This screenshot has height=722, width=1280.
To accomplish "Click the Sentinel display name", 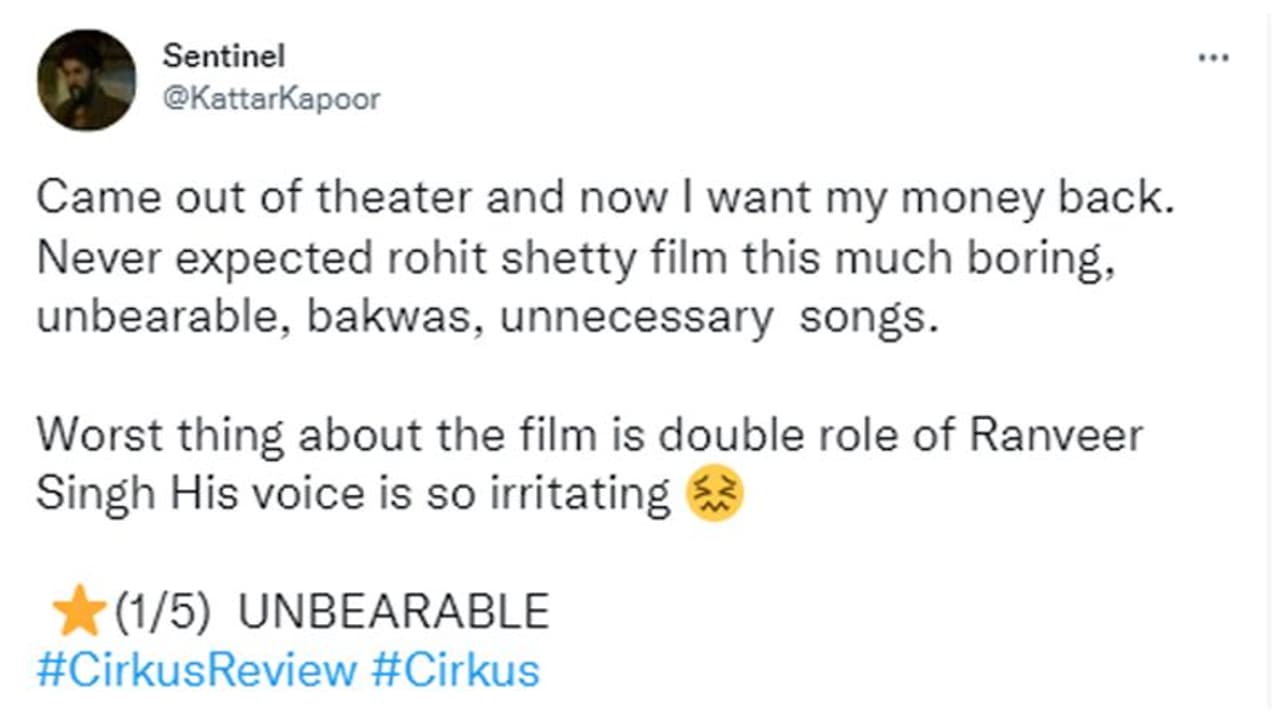I will click(x=223, y=57).
